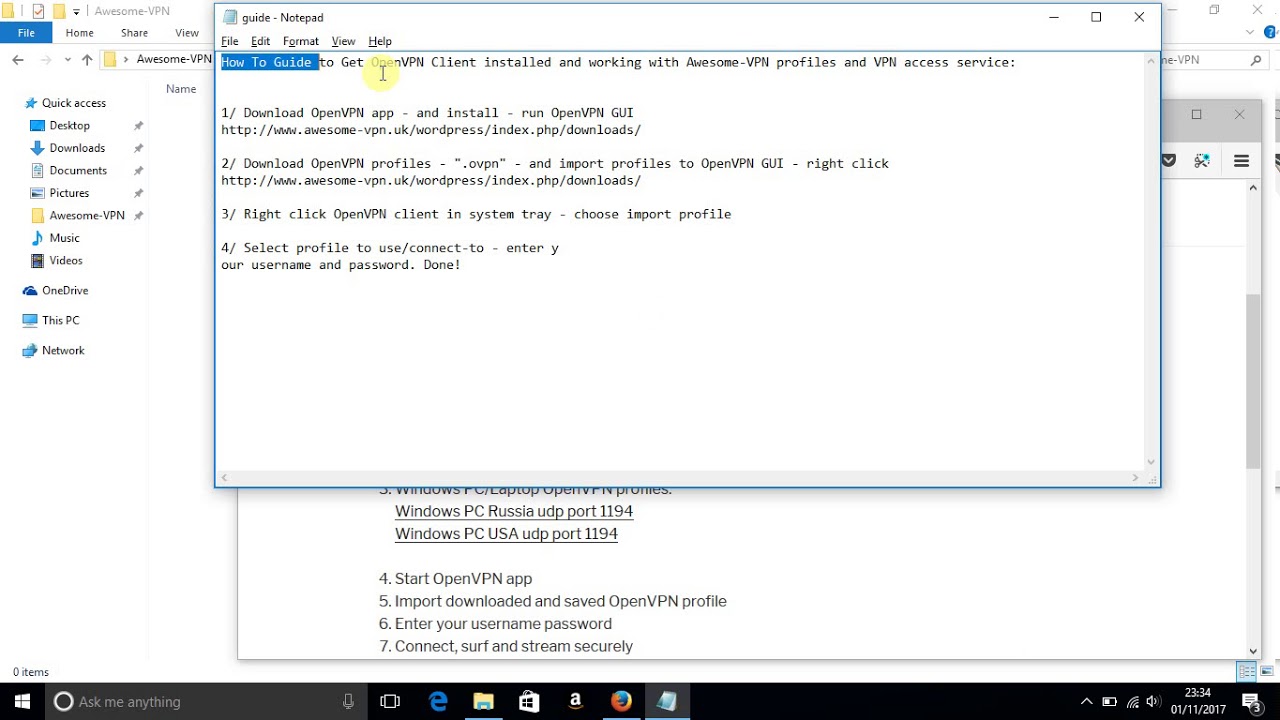Open Documents in the navigation pane

click(78, 170)
